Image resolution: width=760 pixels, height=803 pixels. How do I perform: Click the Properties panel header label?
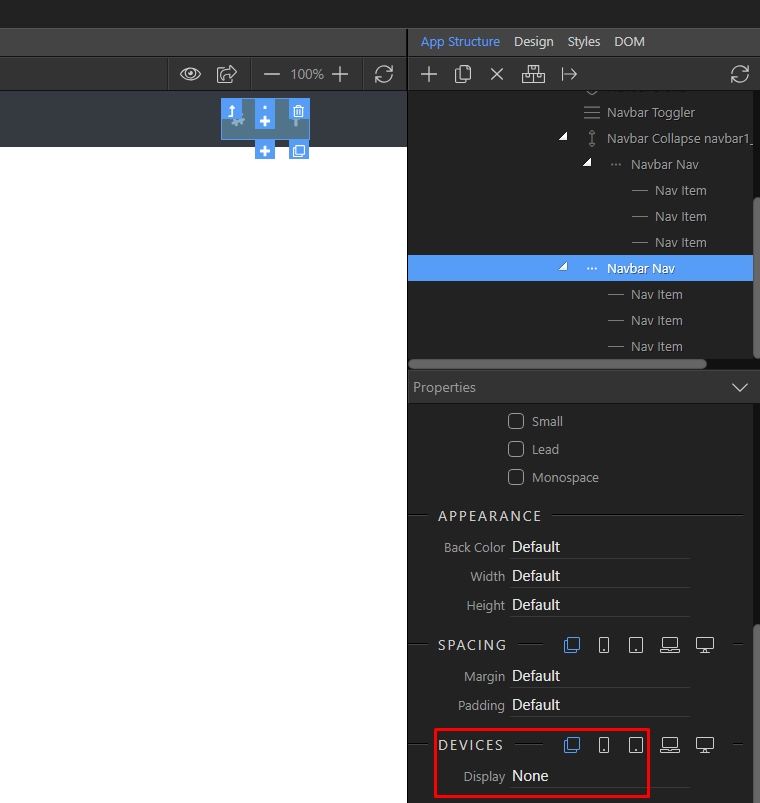coord(444,388)
